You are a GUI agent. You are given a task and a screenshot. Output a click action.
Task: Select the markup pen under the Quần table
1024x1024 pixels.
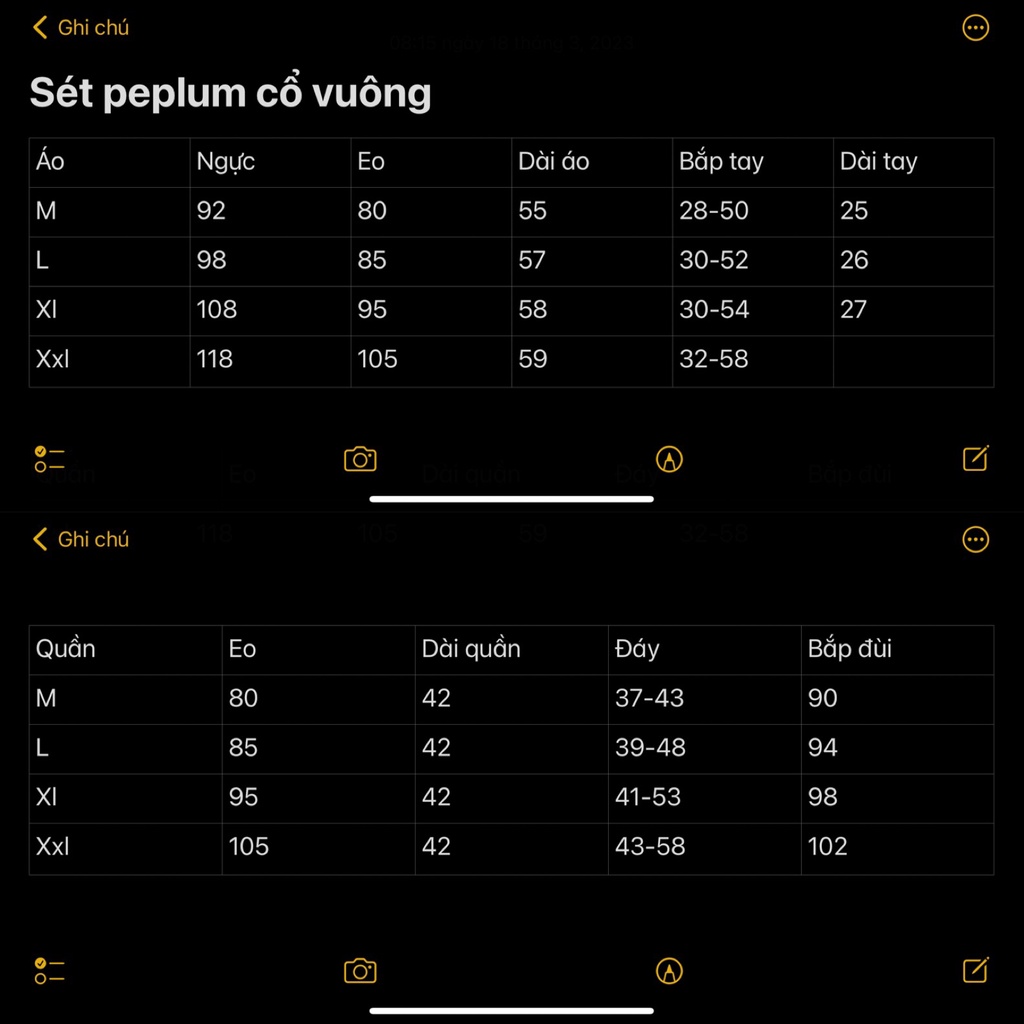(x=669, y=970)
